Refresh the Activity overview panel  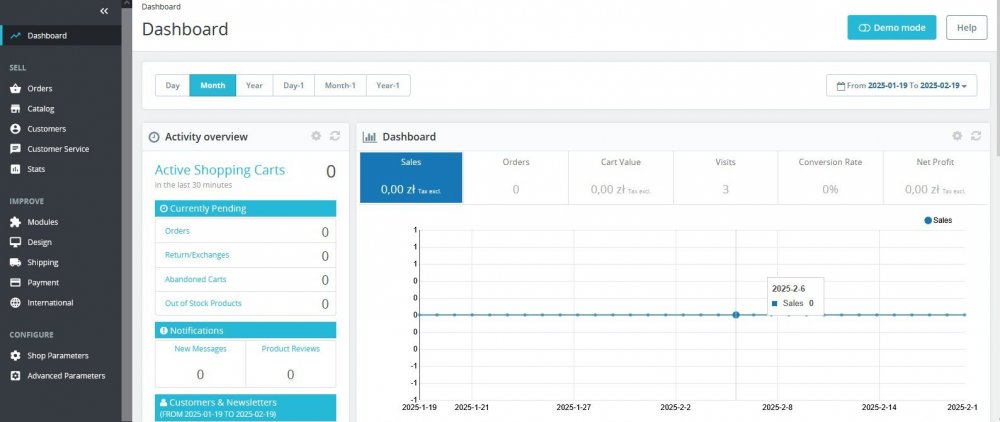pyautogui.click(x=335, y=136)
